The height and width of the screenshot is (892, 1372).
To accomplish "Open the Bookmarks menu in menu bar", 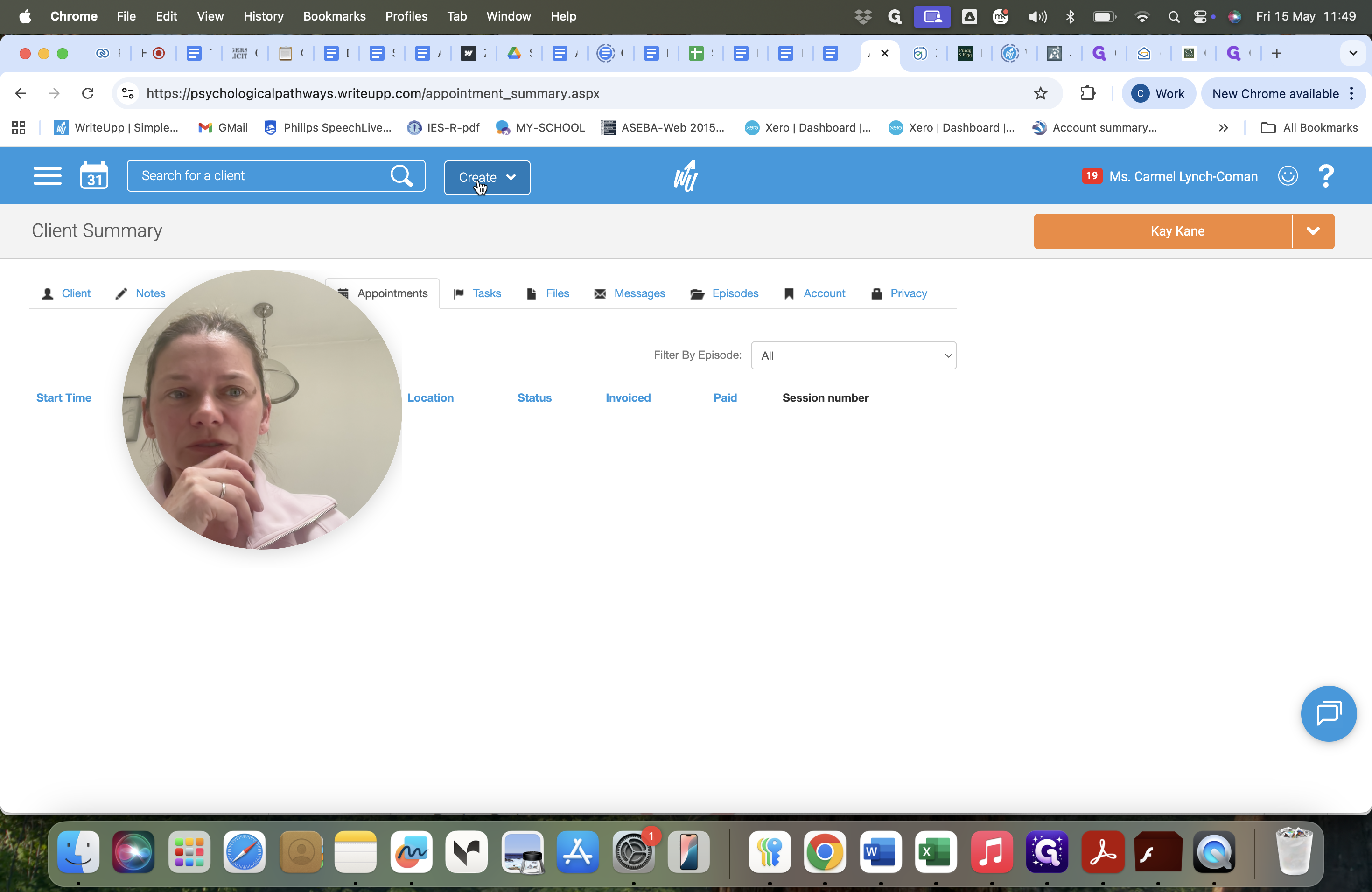I will (x=334, y=16).
